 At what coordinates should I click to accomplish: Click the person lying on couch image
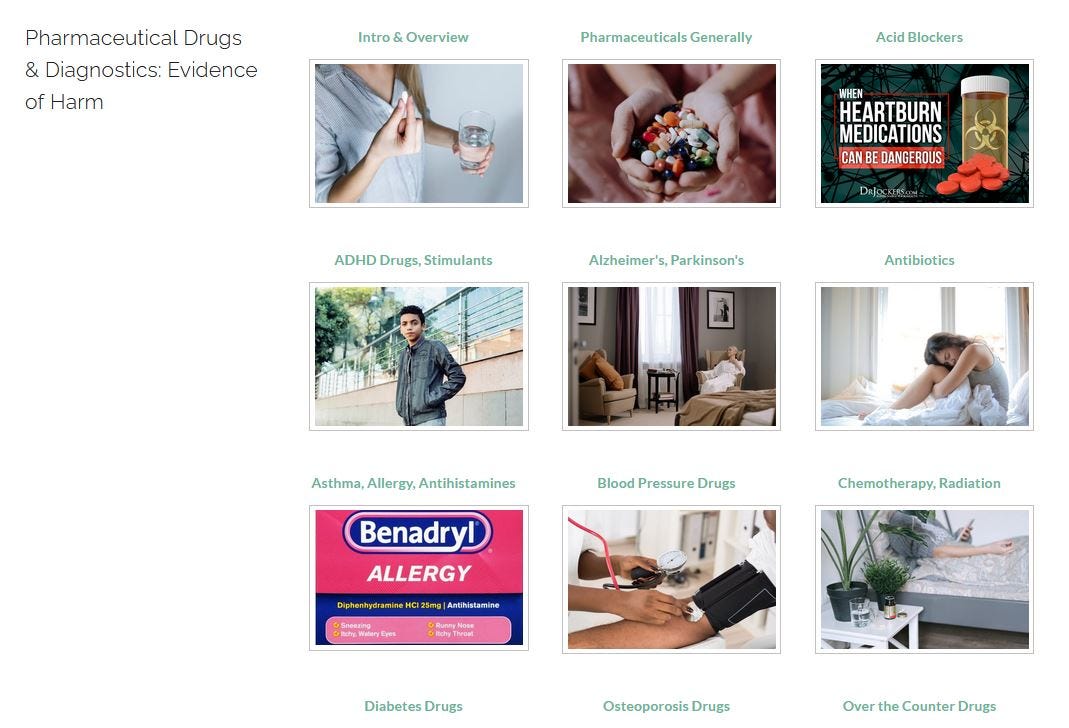coord(924,579)
